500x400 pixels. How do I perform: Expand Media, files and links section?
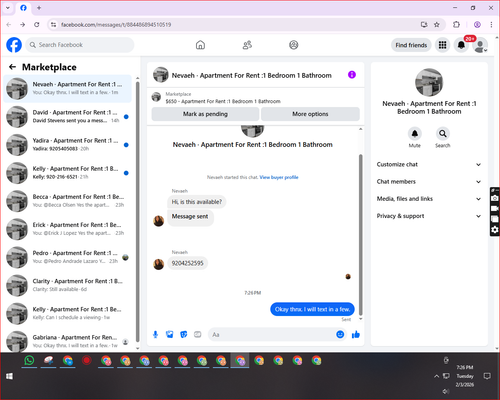click(429, 199)
